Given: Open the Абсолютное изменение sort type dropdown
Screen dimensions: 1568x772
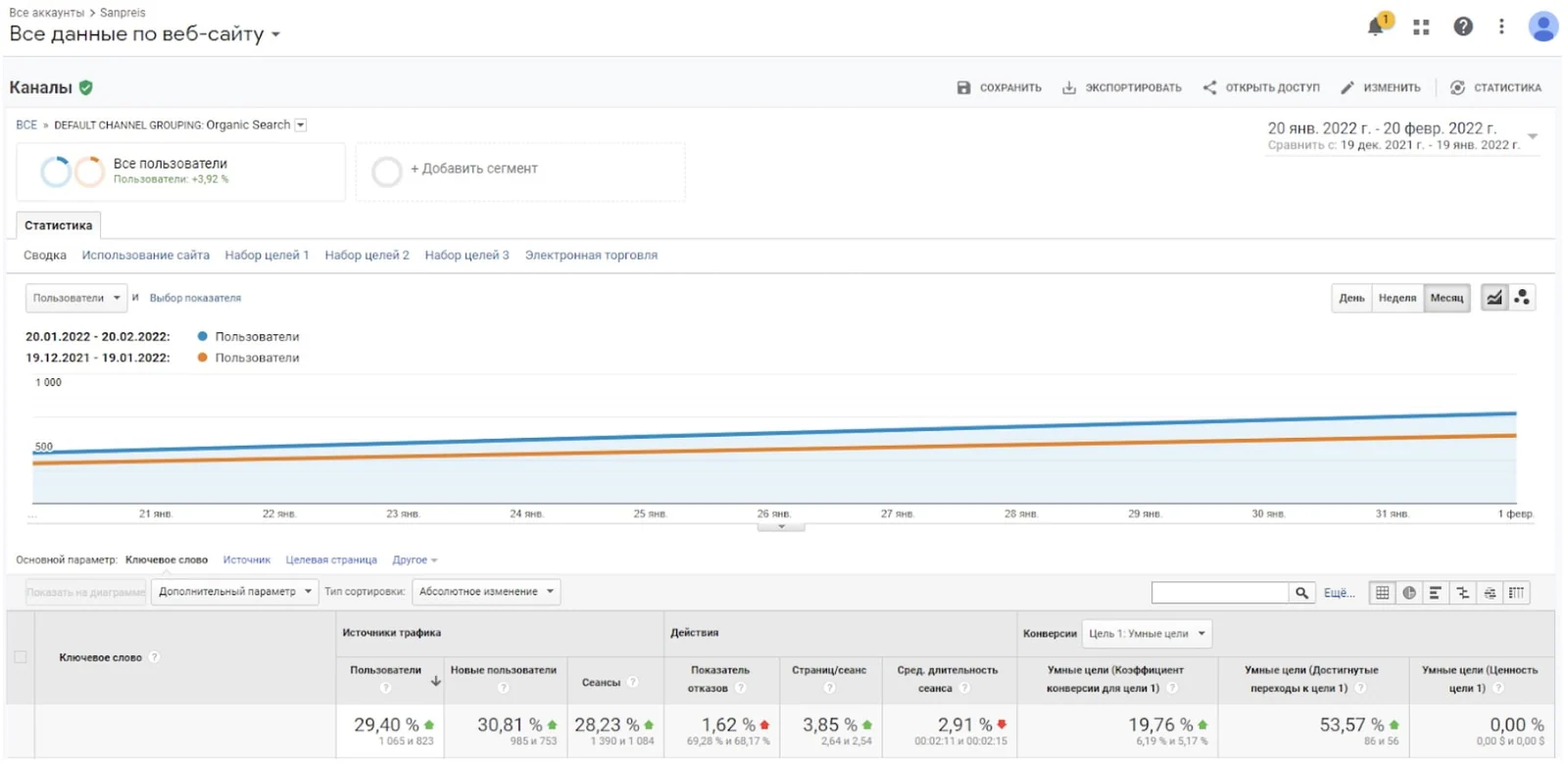Looking at the screenshot, I should point(486,592).
